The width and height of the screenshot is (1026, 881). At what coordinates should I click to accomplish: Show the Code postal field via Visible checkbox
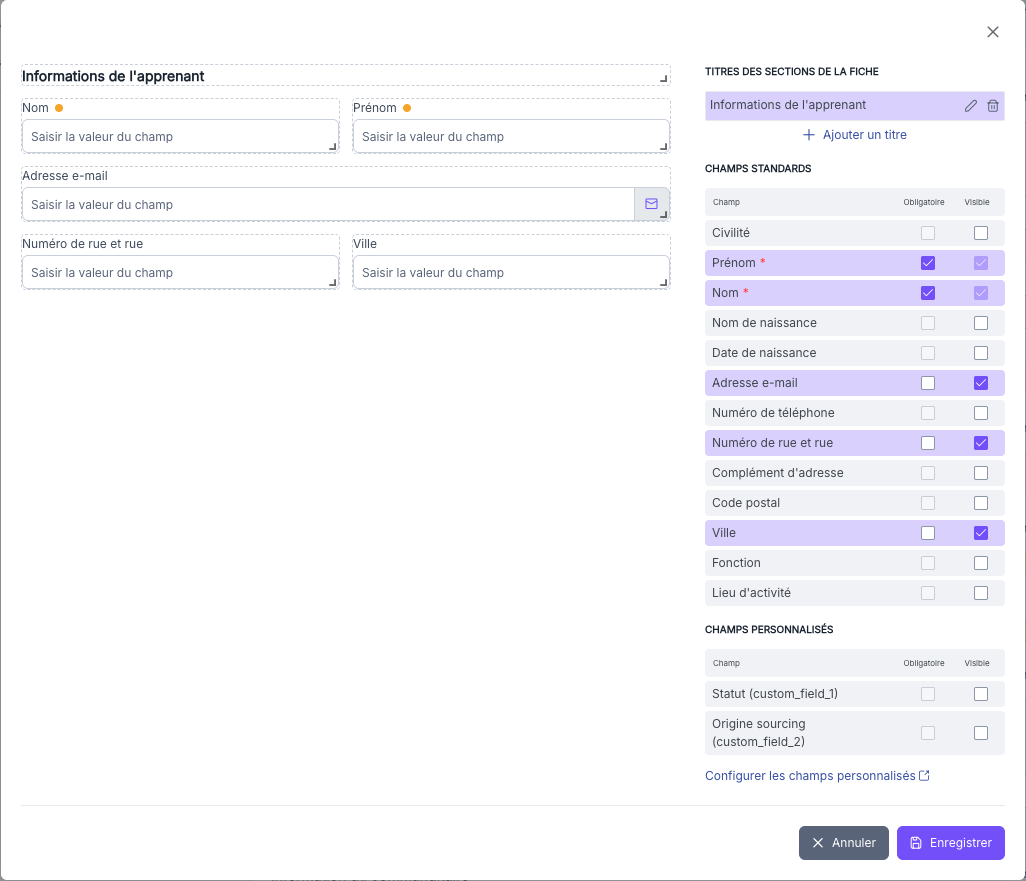(980, 503)
